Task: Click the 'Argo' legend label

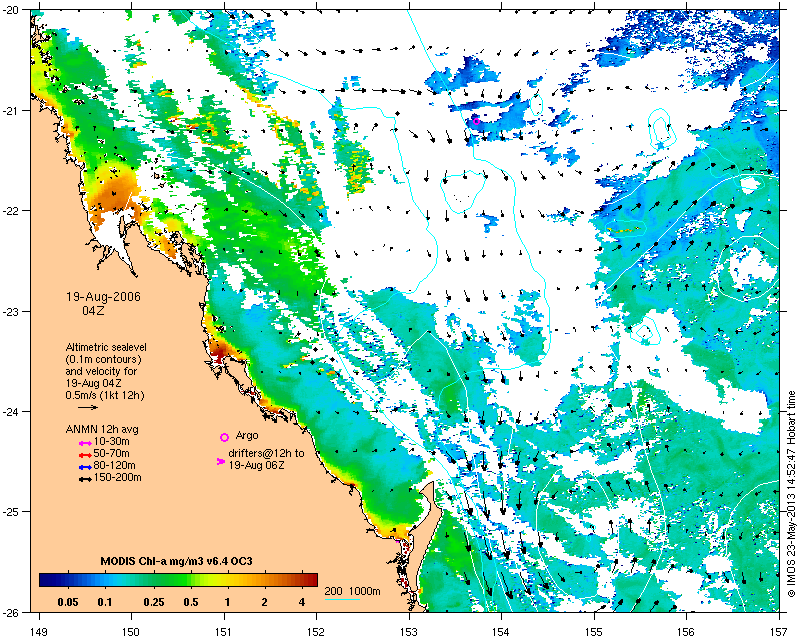Action: [x=247, y=436]
